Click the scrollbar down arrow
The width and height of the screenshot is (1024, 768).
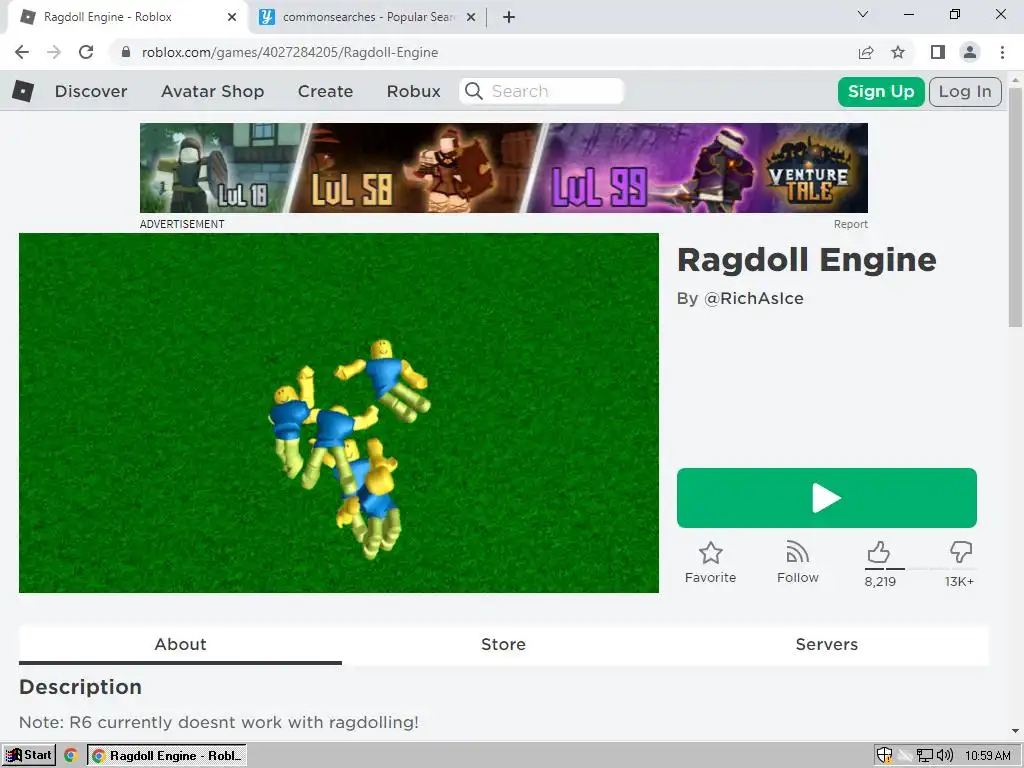click(x=1015, y=731)
